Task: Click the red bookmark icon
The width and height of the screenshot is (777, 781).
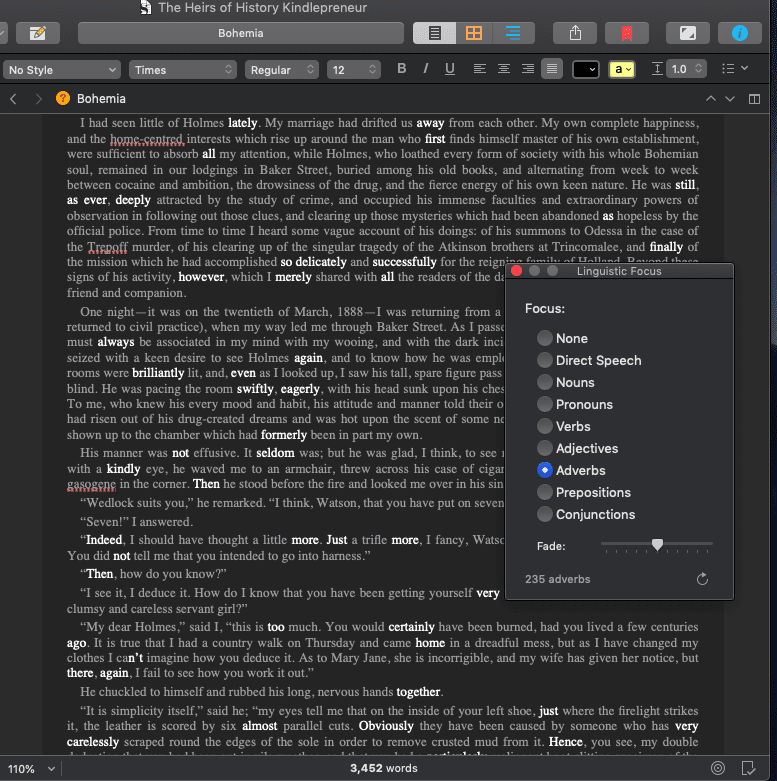Action: (x=627, y=33)
